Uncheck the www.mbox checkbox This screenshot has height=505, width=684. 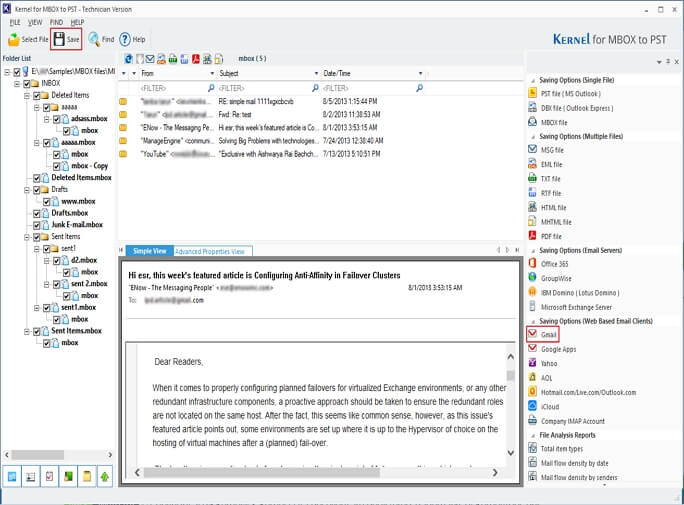(x=47, y=201)
